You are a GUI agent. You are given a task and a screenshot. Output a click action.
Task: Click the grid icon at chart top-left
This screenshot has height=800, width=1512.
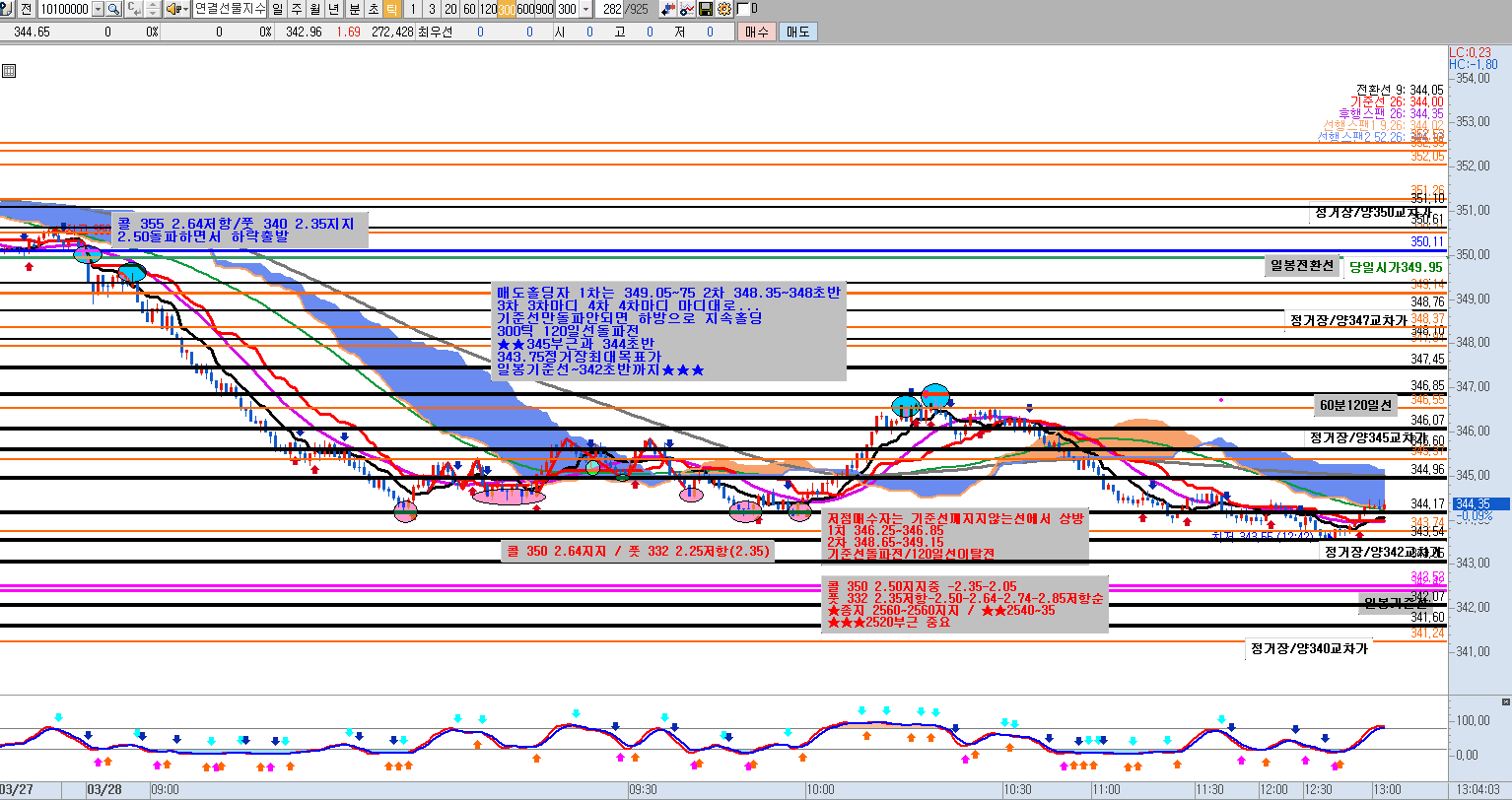coord(8,71)
